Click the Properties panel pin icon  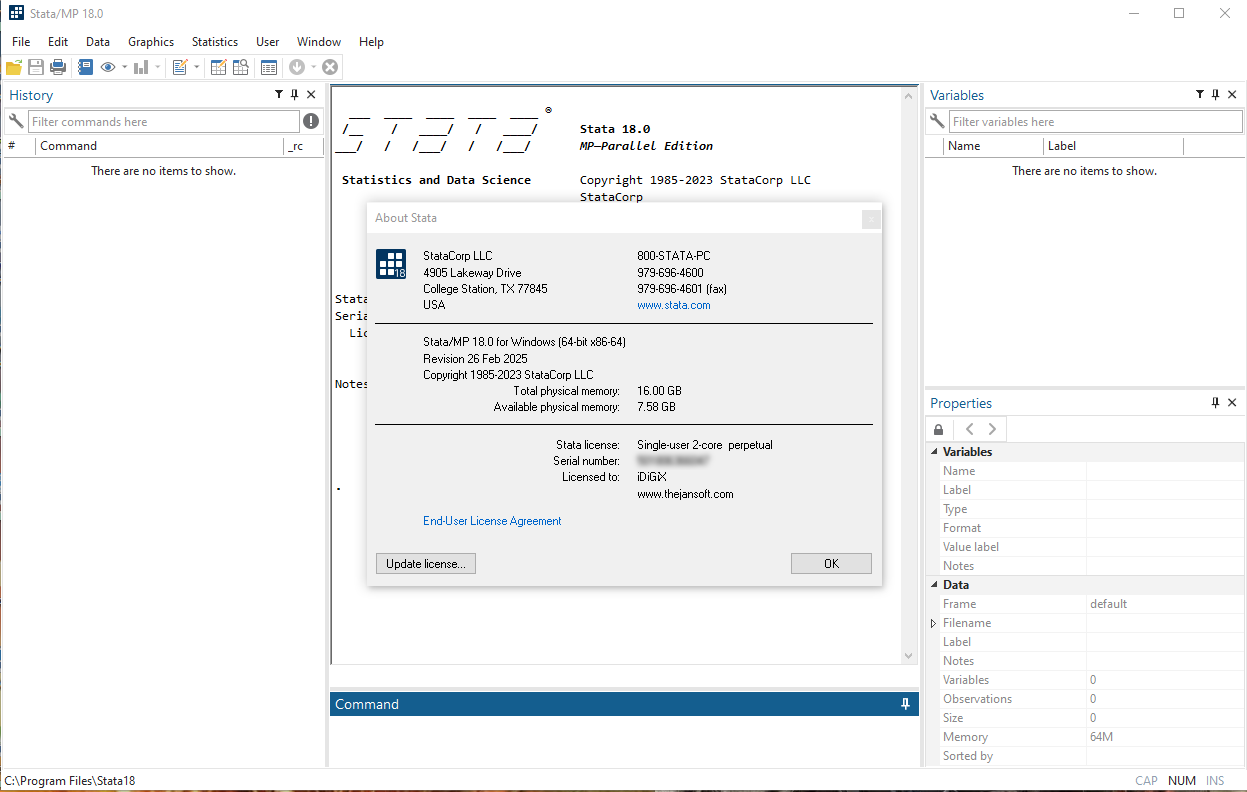1216,403
